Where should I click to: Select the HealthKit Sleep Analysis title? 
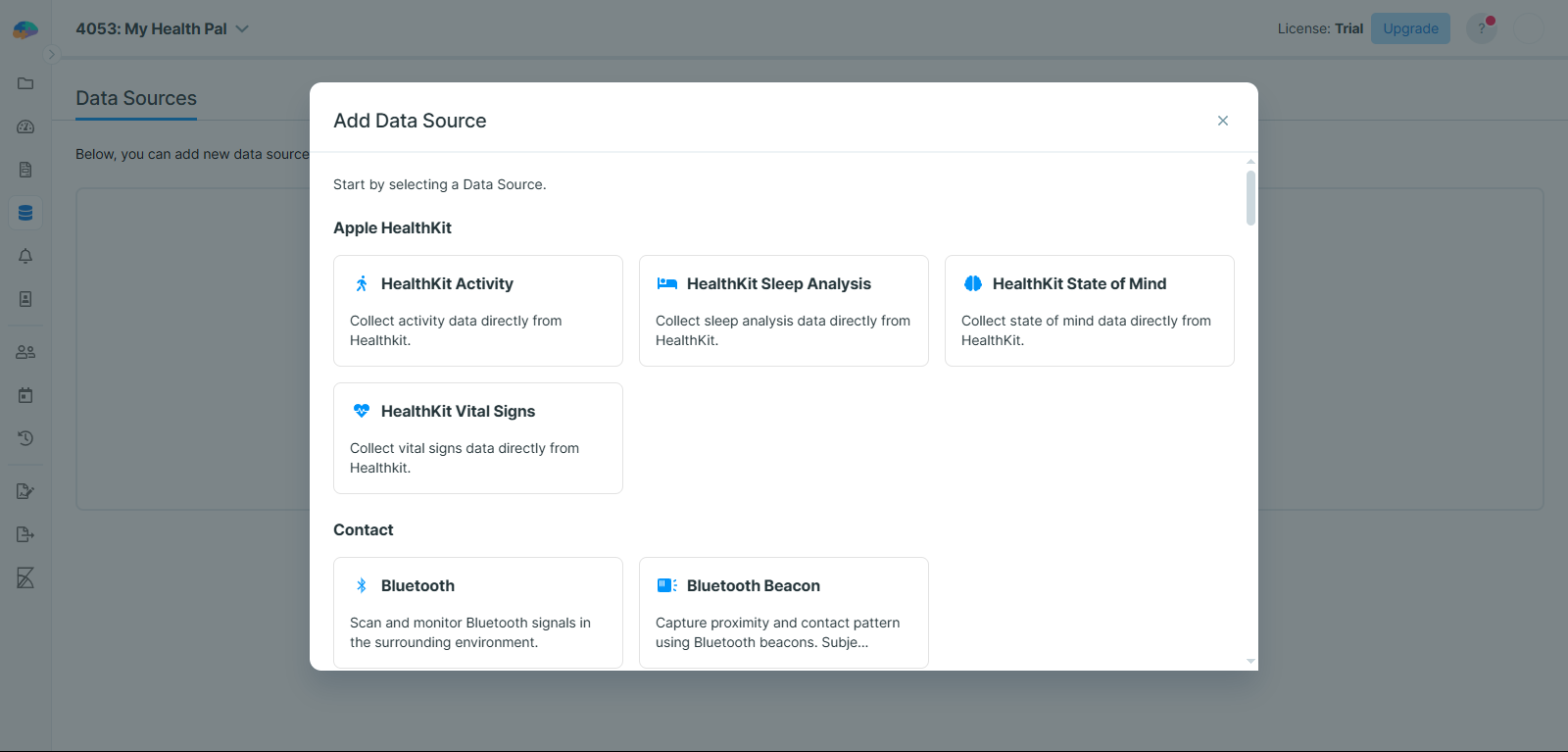point(779,283)
